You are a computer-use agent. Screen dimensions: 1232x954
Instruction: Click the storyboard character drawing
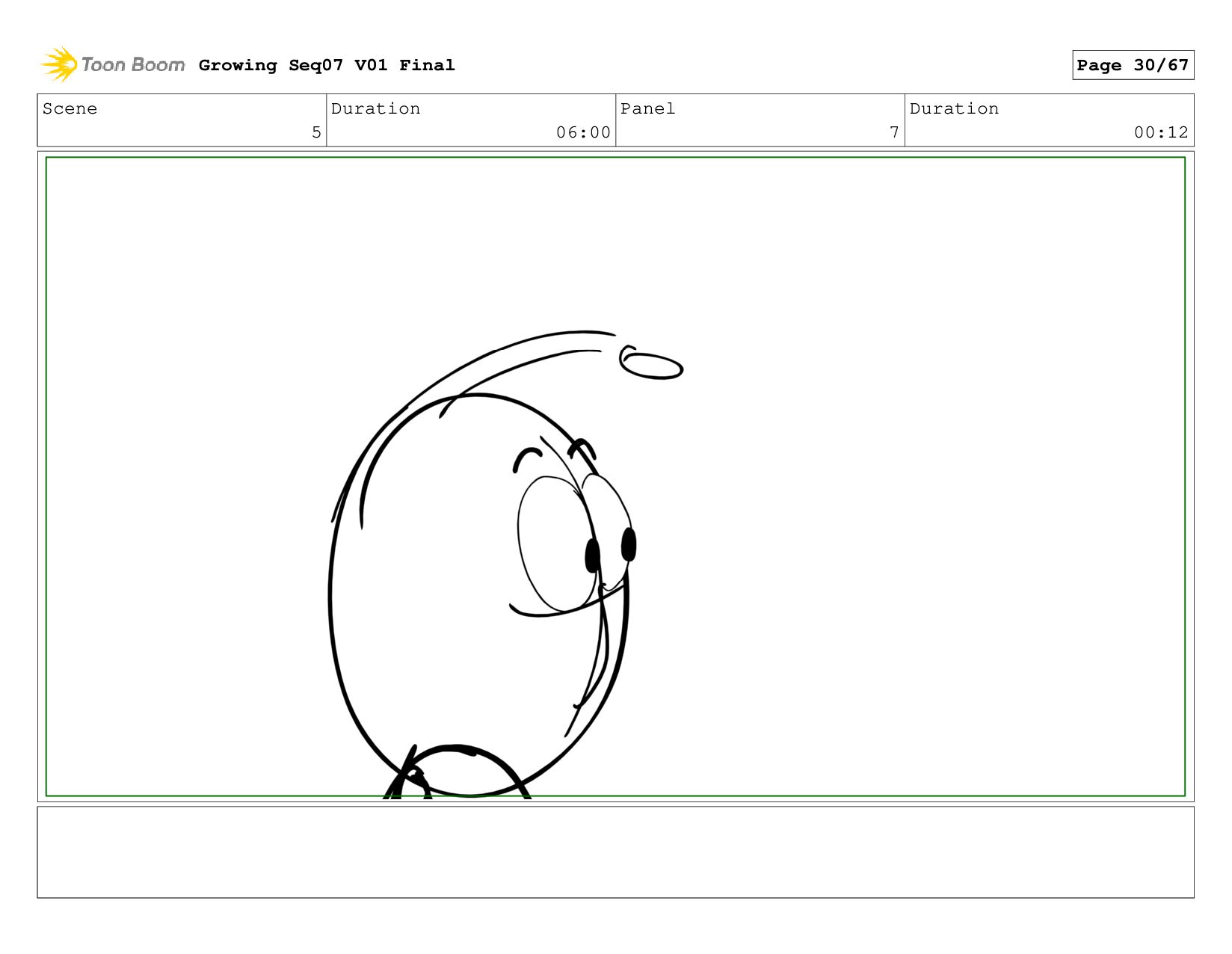pos(505,564)
